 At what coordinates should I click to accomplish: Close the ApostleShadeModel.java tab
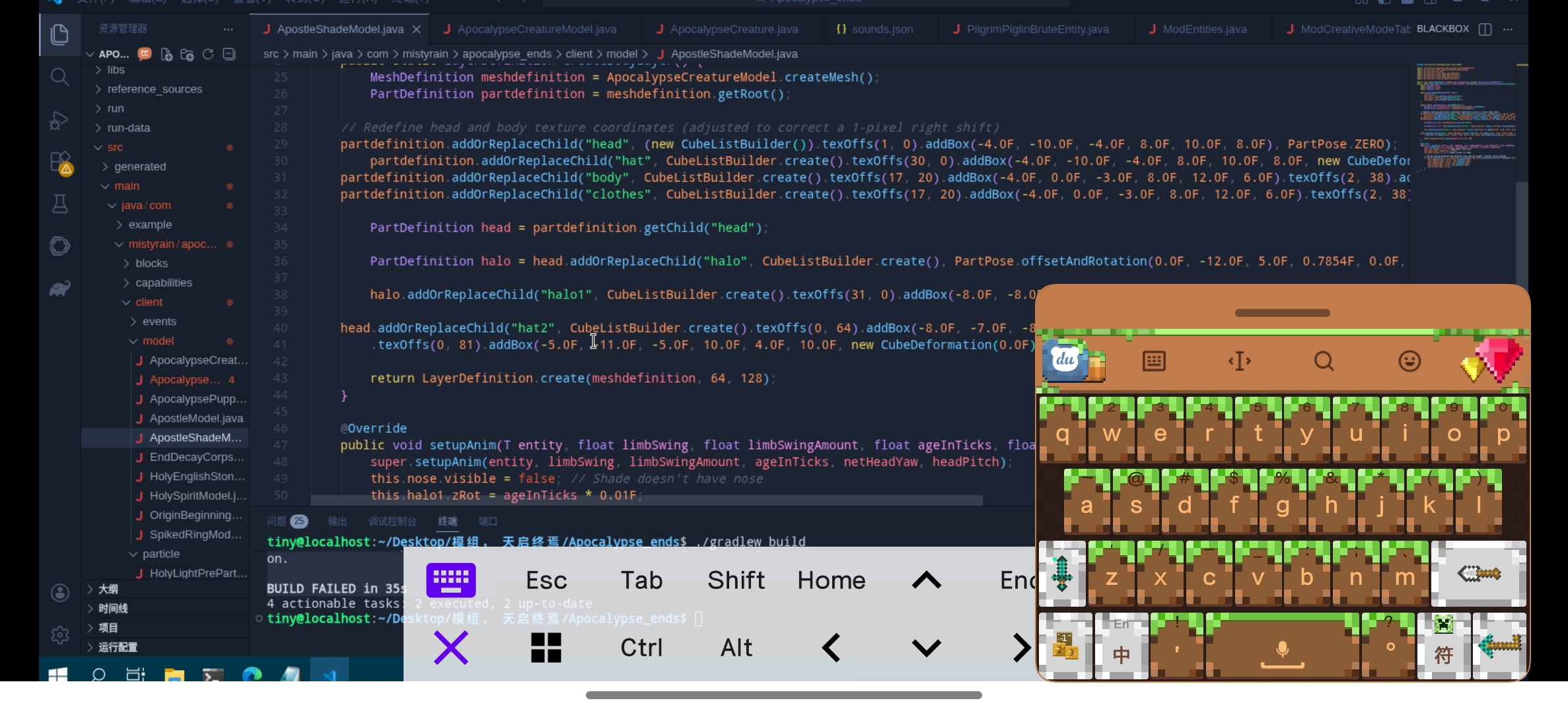click(x=417, y=29)
